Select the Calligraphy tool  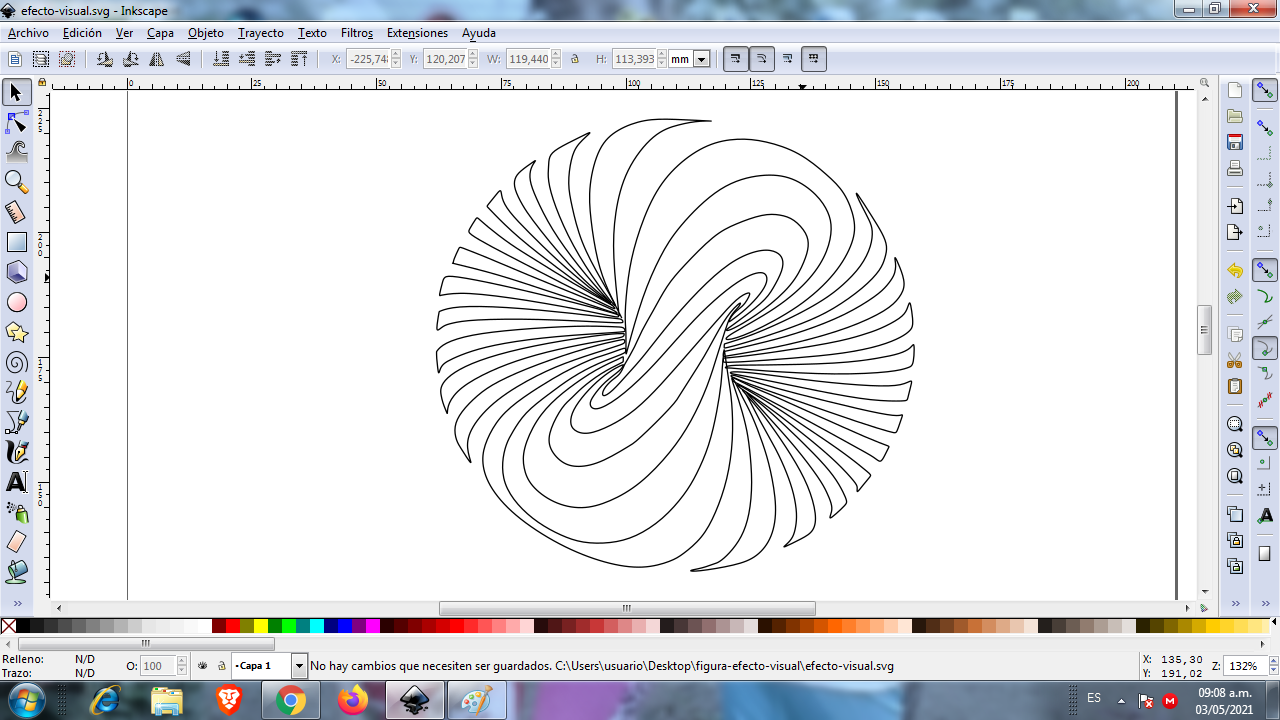[16, 452]
